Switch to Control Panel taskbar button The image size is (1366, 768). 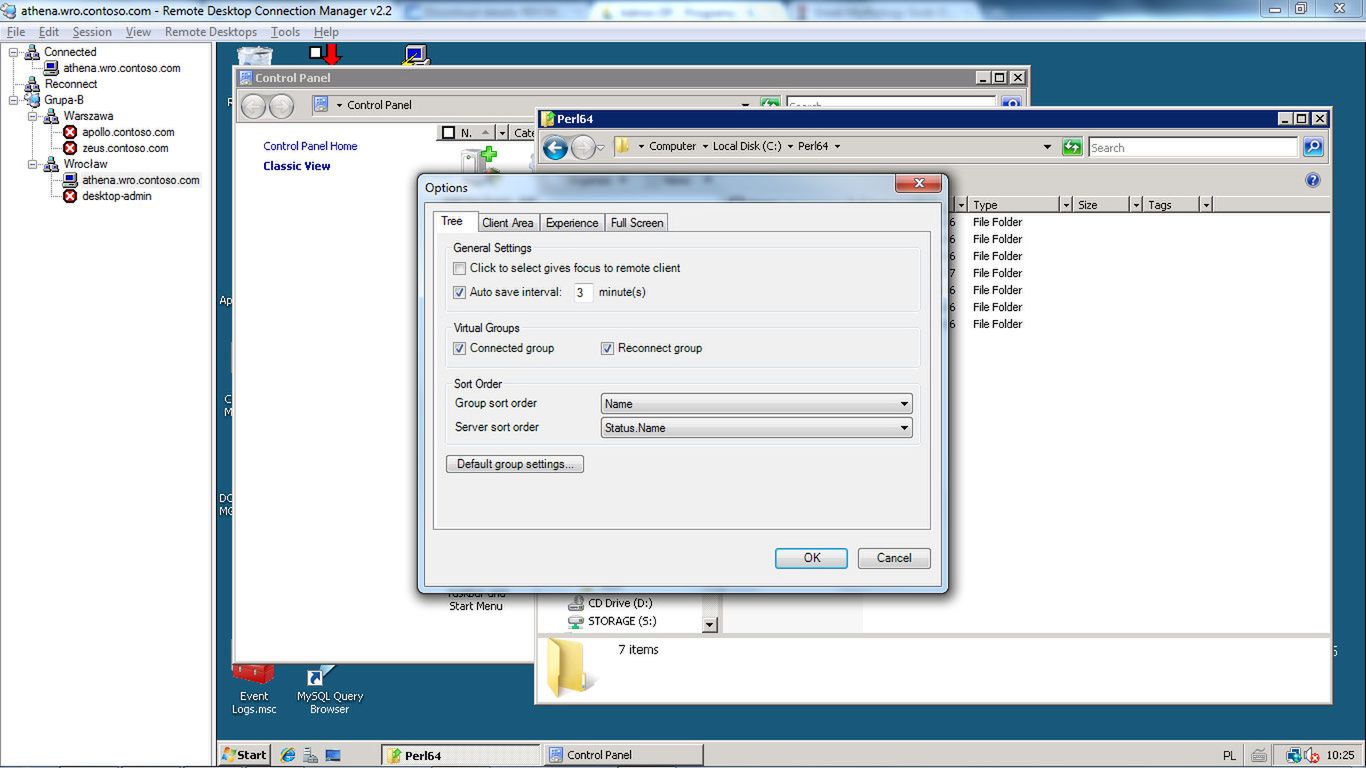tap(623, 755)
